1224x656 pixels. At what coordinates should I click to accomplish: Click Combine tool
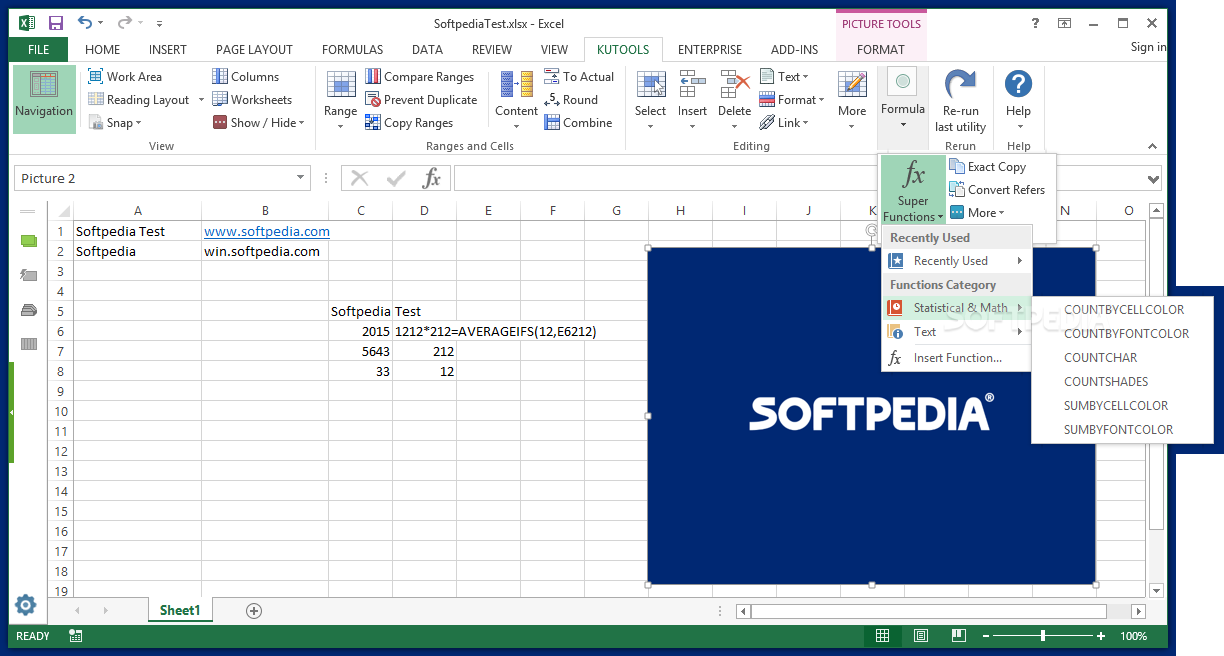pyautogui.click(x=578, y=122)
